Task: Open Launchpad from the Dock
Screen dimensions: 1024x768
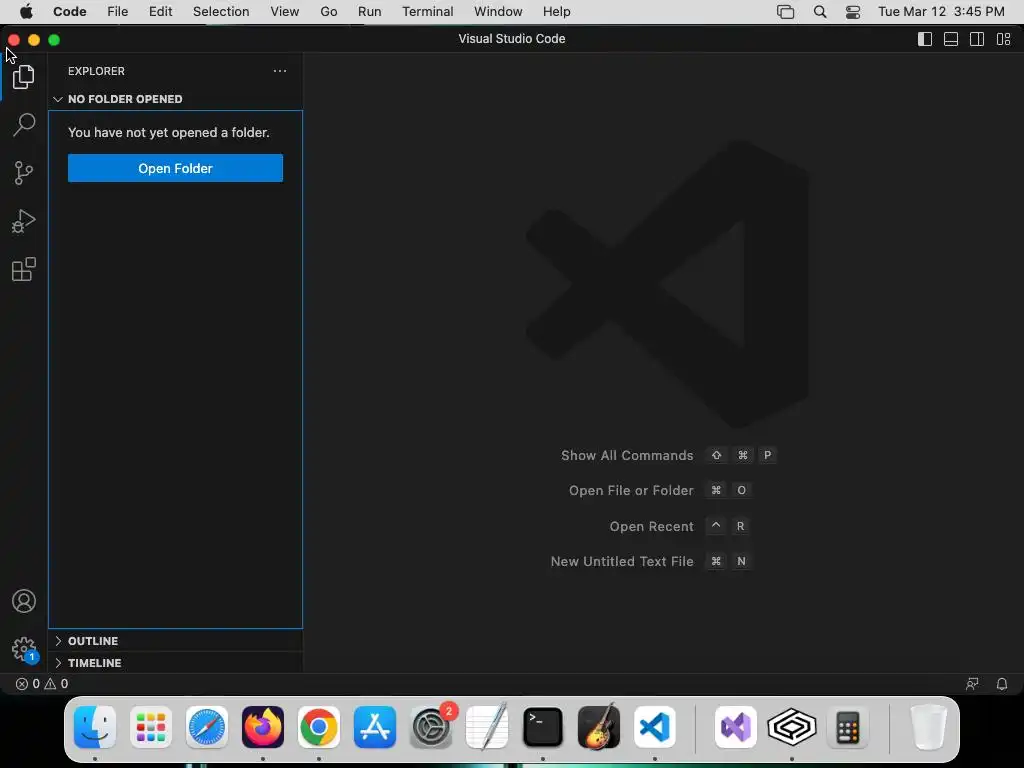Action: coord(151,727)
